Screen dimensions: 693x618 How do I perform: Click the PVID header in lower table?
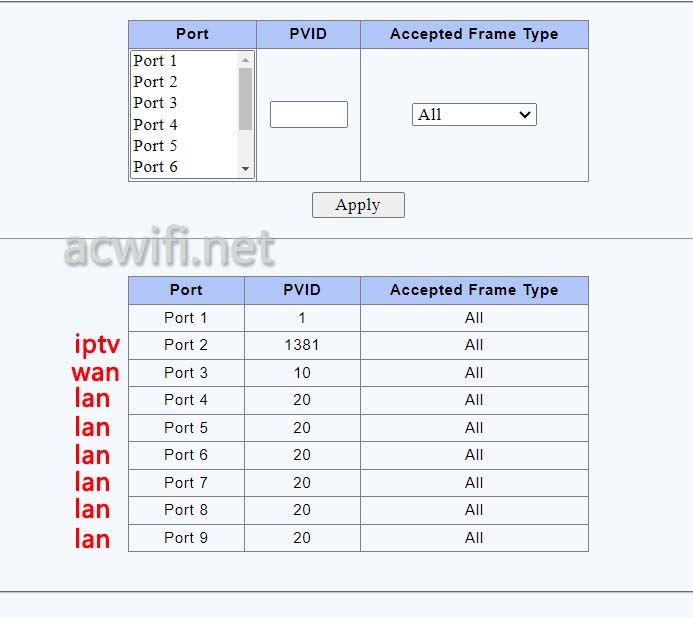click(302, 290)
